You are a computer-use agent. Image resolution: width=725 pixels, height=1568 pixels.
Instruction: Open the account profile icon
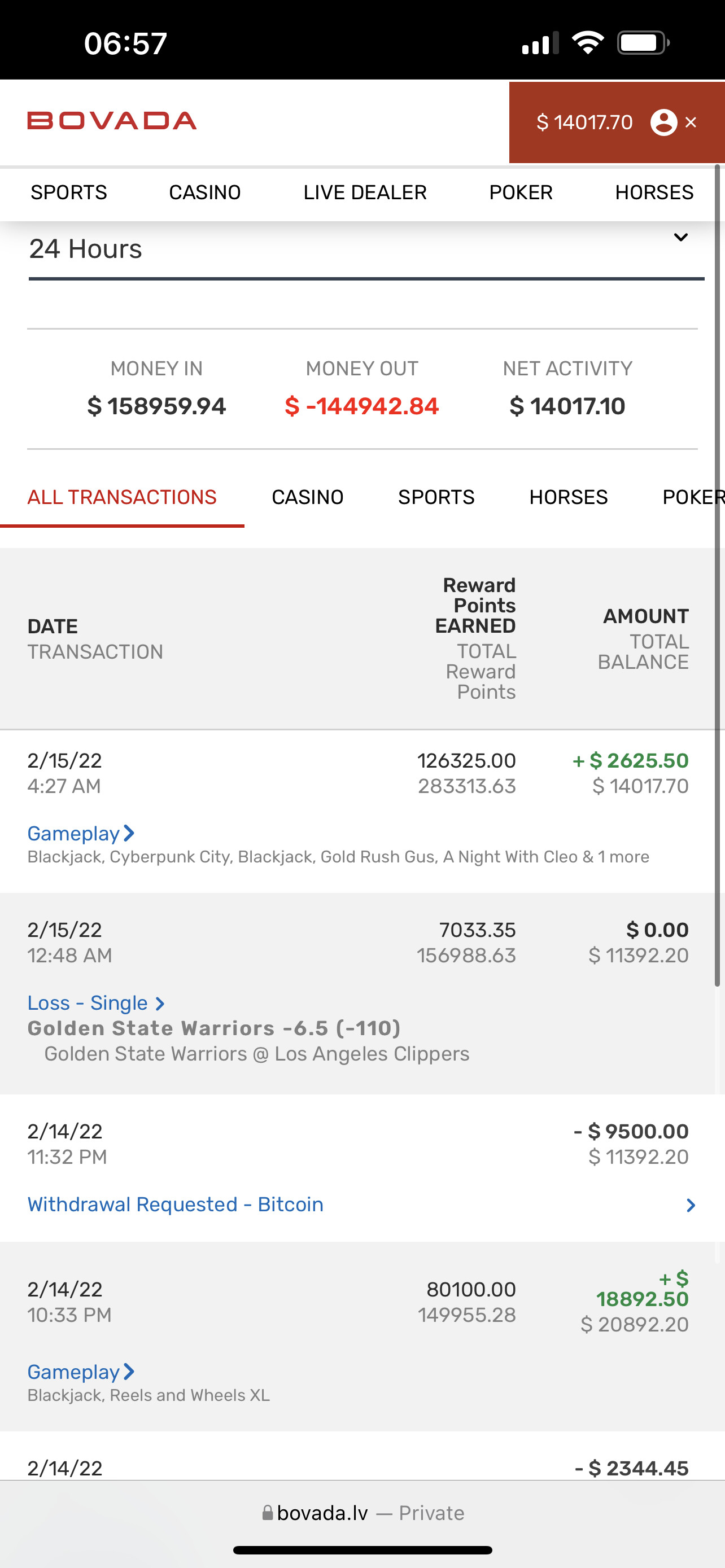[663, 122]
